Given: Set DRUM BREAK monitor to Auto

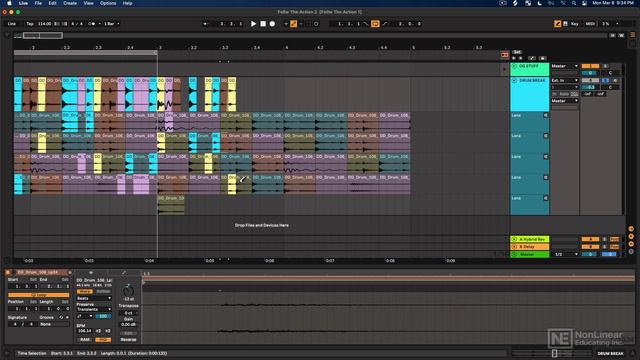Looking at the screenshot, I should [x=564, y=94].
